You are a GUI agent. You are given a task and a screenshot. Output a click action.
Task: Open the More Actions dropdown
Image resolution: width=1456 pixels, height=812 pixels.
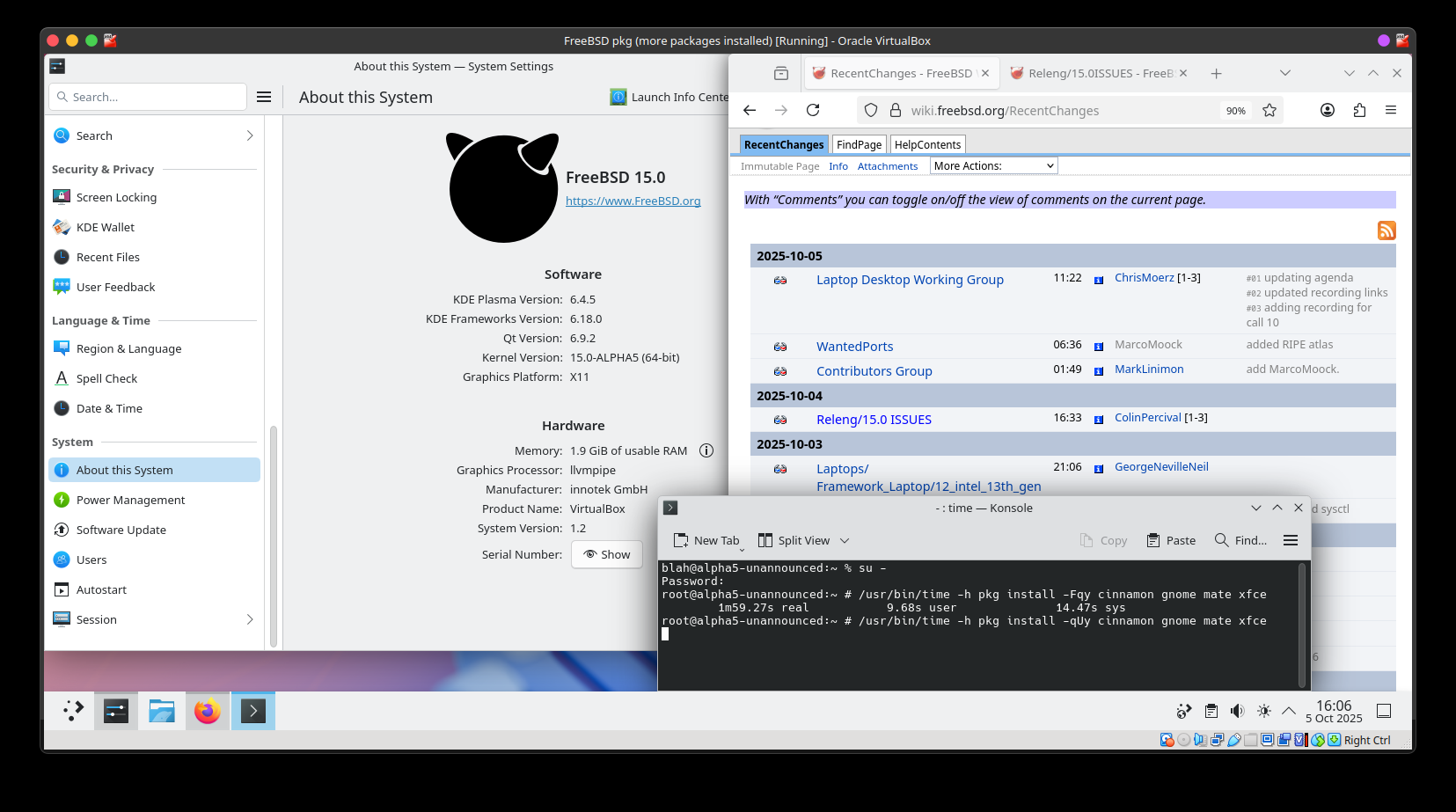[x=993, y=166]
